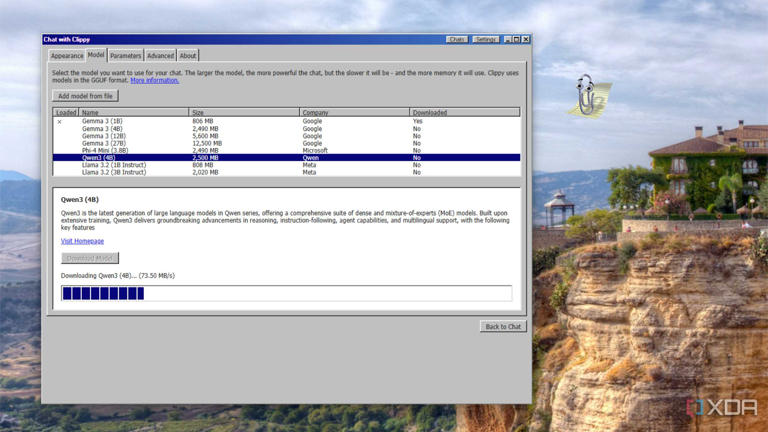Click the loaded X mark for Gemma 3 (1B)
Screen dimensions: 768x432
[59, 121]
